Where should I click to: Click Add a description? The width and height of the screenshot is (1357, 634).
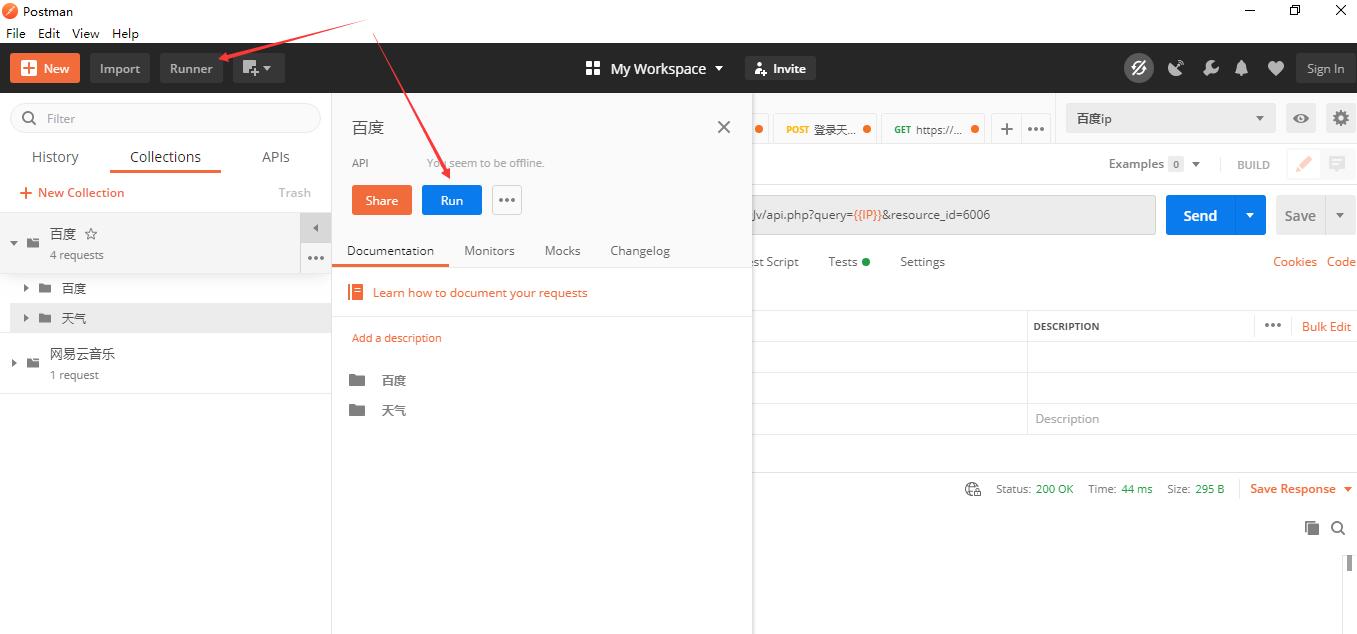point(396,338)
